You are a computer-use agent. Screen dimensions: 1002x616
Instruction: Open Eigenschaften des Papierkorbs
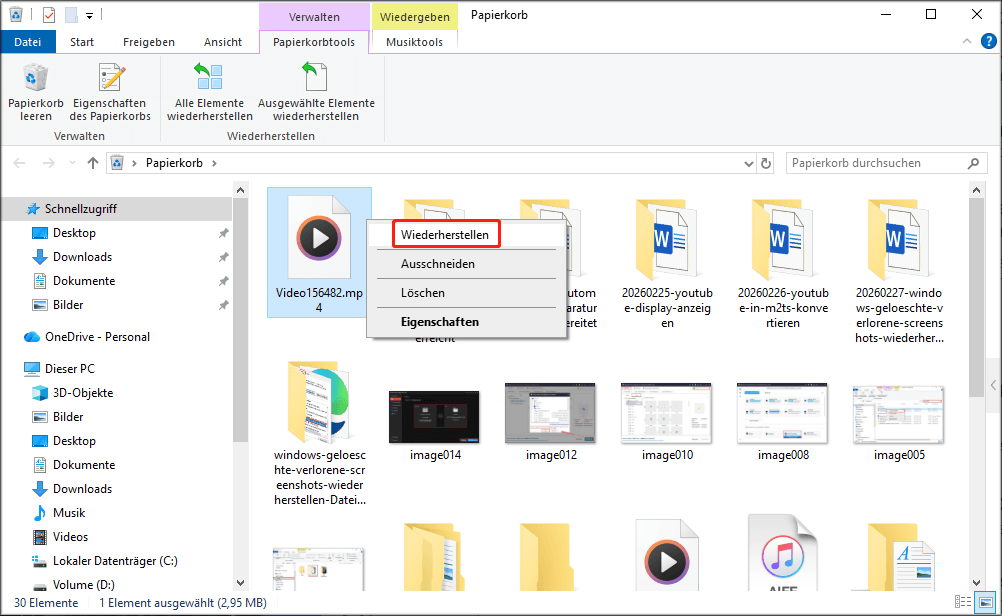pyautogui.click(x=110, y=90)
